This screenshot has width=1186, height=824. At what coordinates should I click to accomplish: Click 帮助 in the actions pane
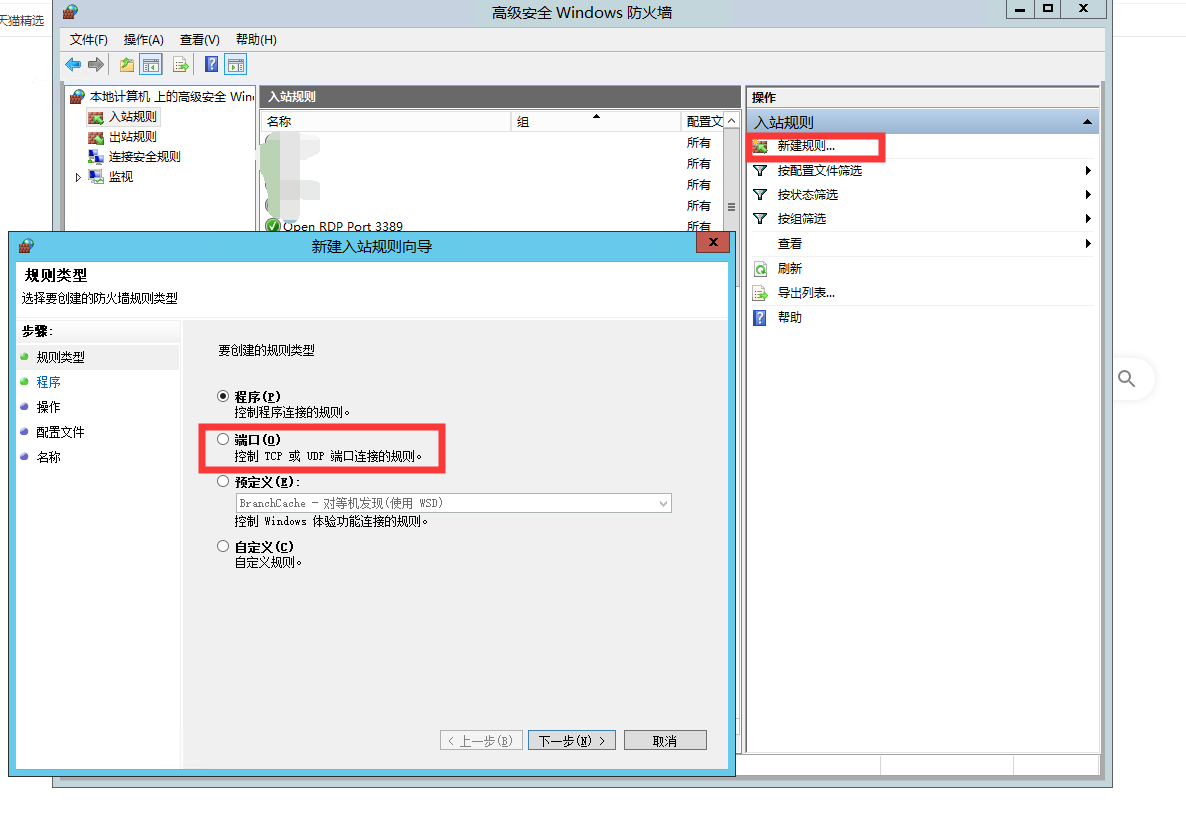click(790, 317)
